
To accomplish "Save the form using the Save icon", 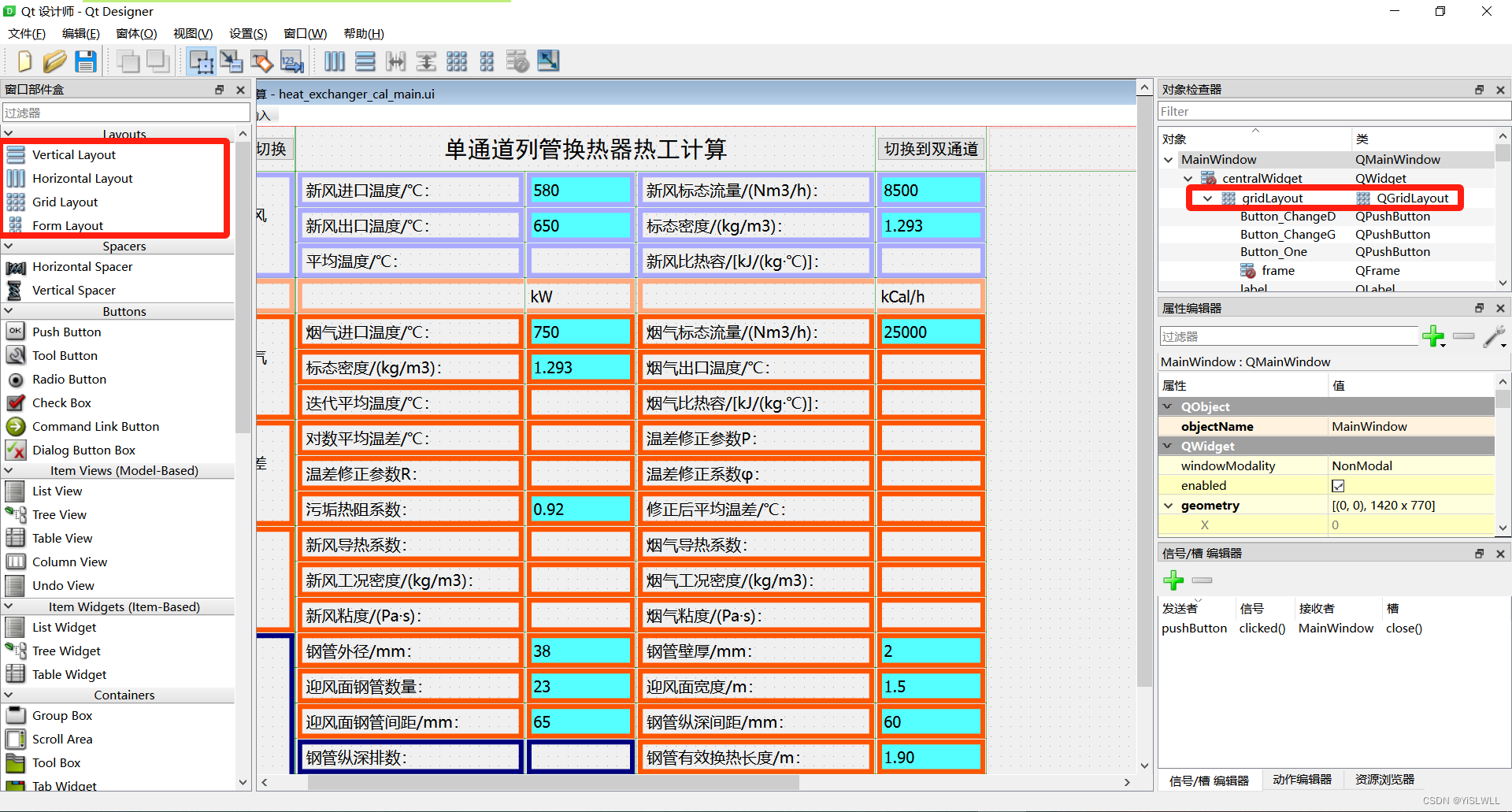I will [86, 61].
